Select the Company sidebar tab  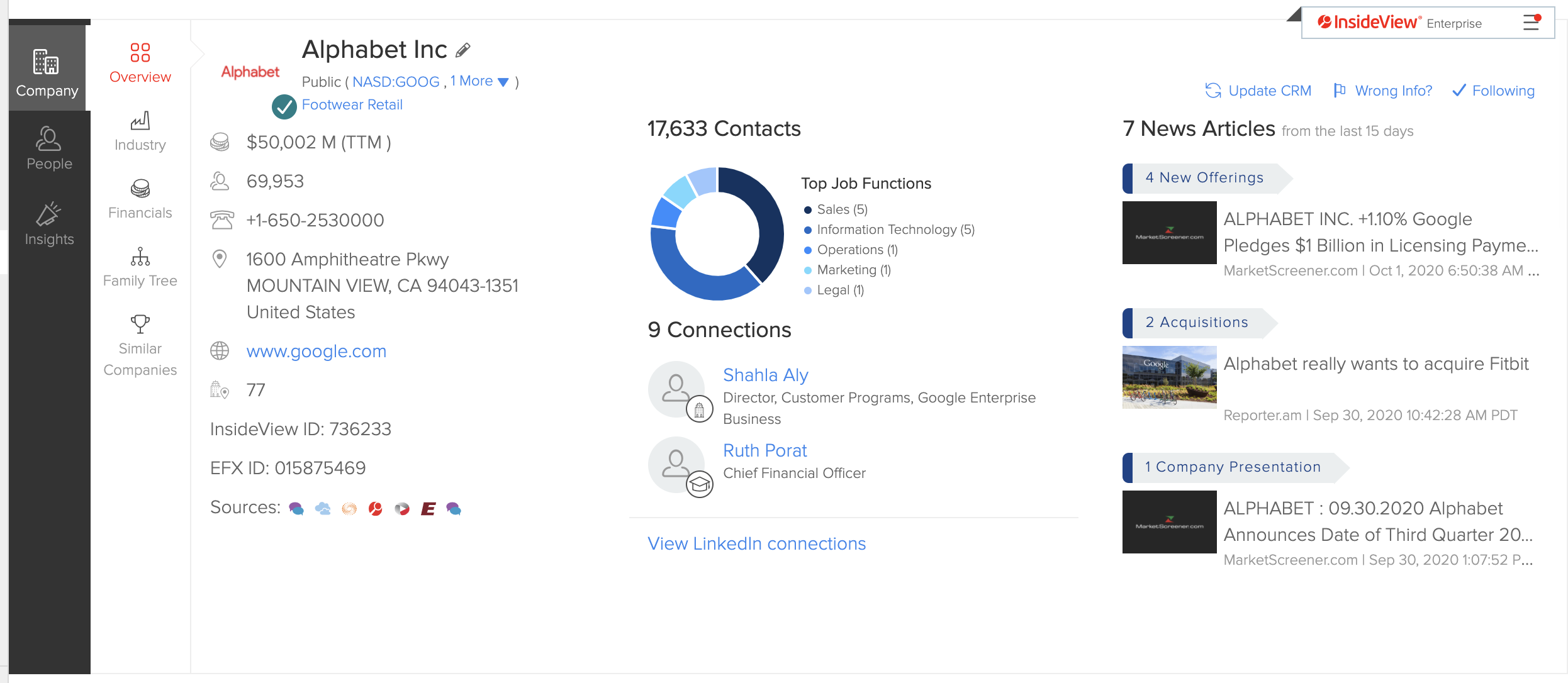point(47,73)
